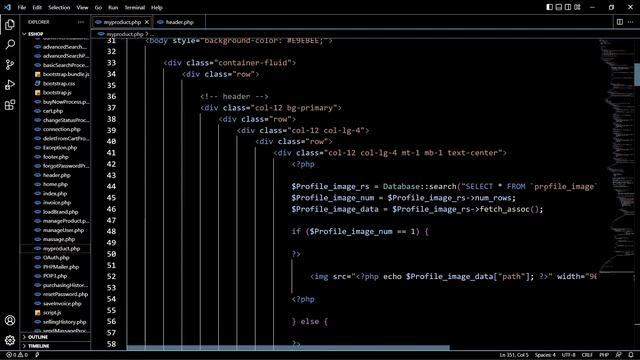
Task: Open editor More Actions ellipsis
Action: pos(631,22)
